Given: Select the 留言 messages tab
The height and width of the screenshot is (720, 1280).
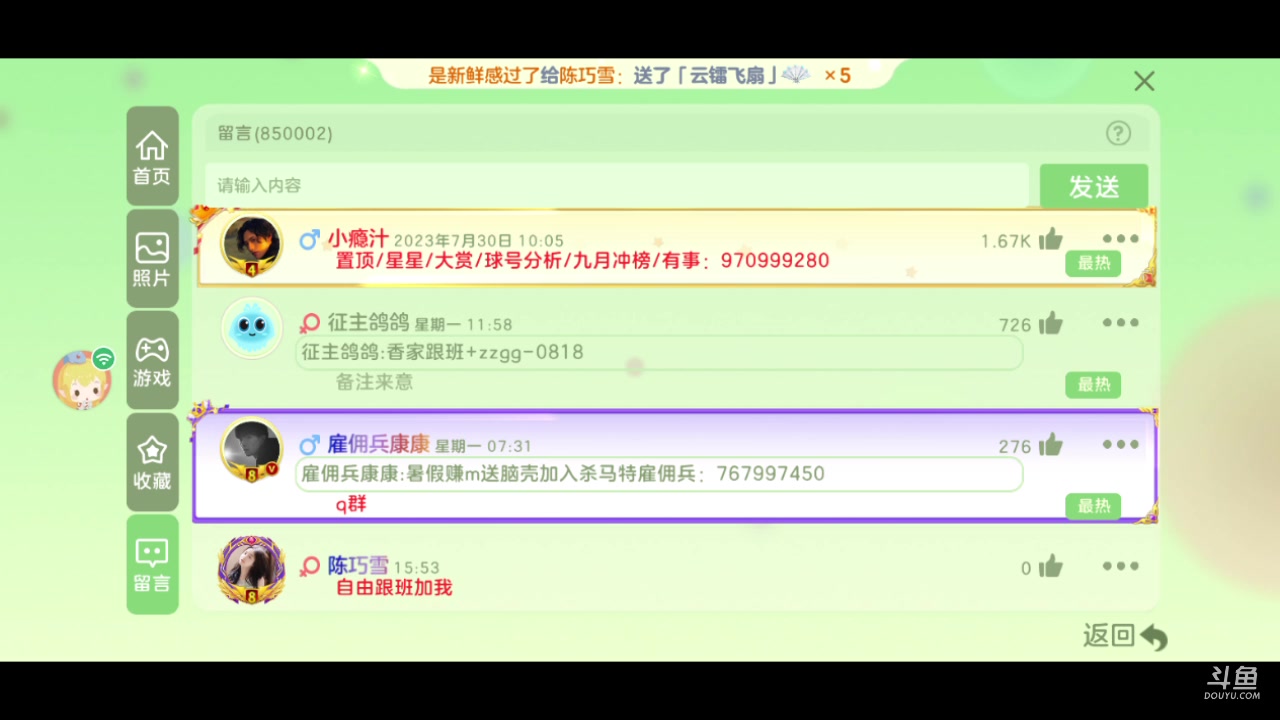Looking at the screenshot, I should pyautogui.click(x=152, y=564).
